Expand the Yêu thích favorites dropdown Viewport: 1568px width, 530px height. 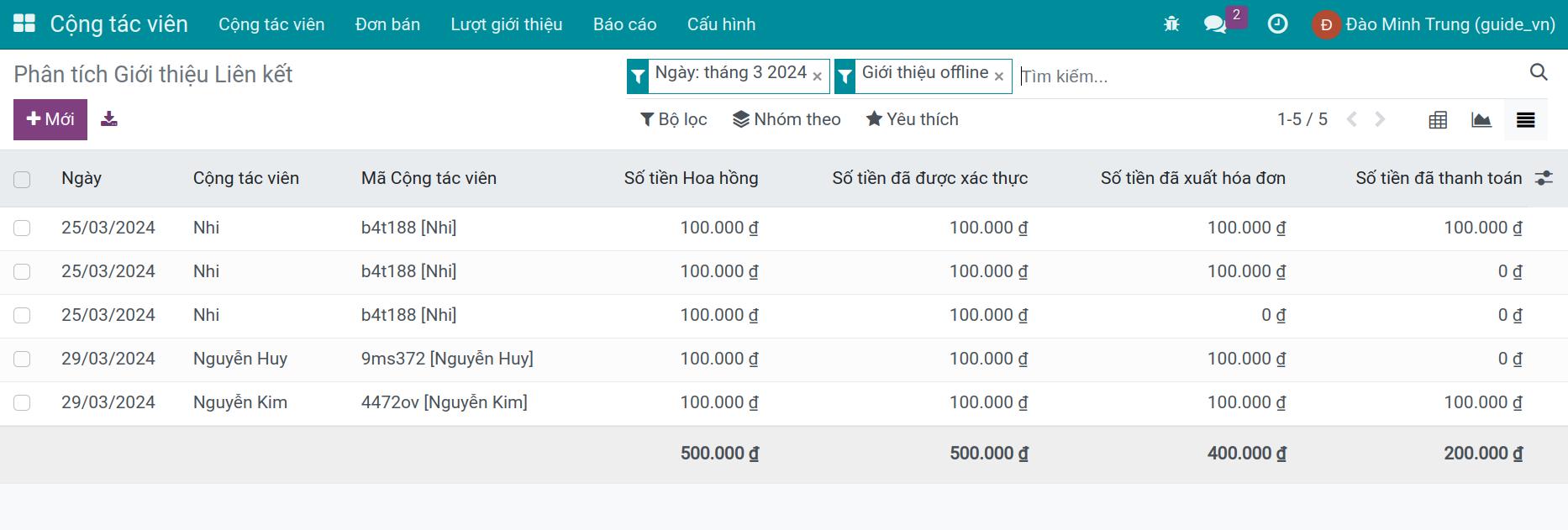coord(913,119)
